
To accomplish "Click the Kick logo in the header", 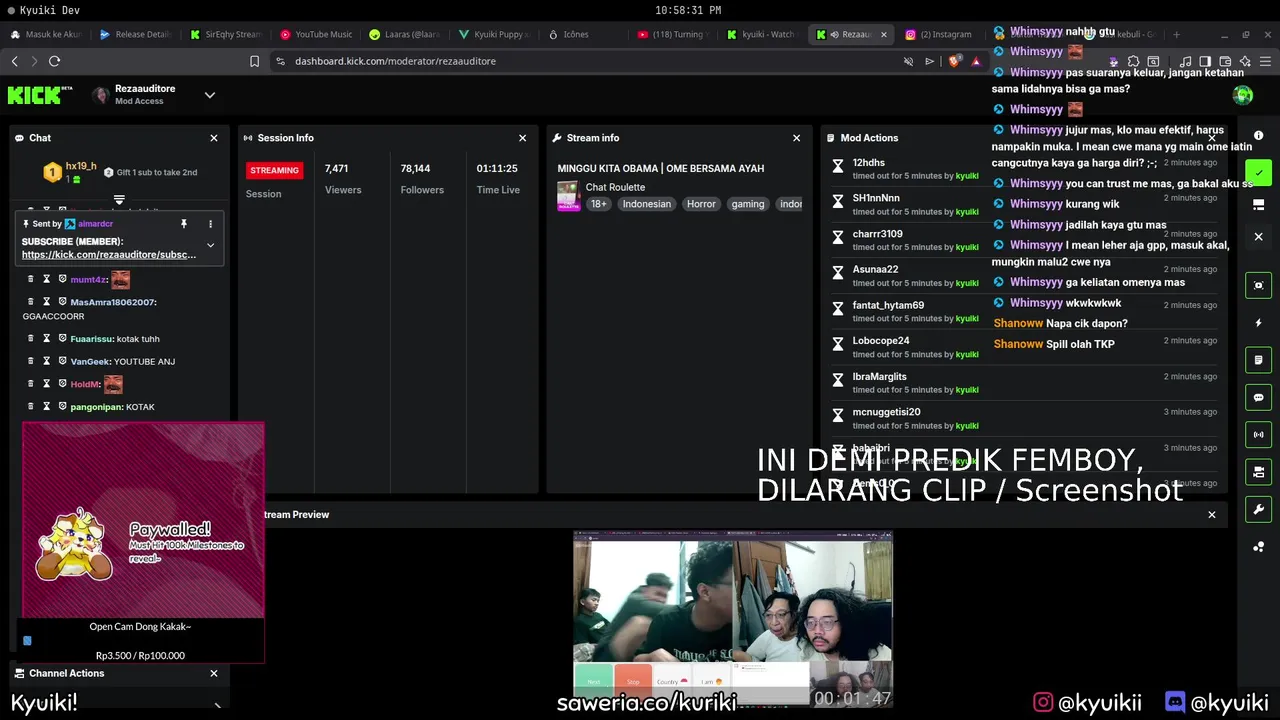I will point(40,95).
